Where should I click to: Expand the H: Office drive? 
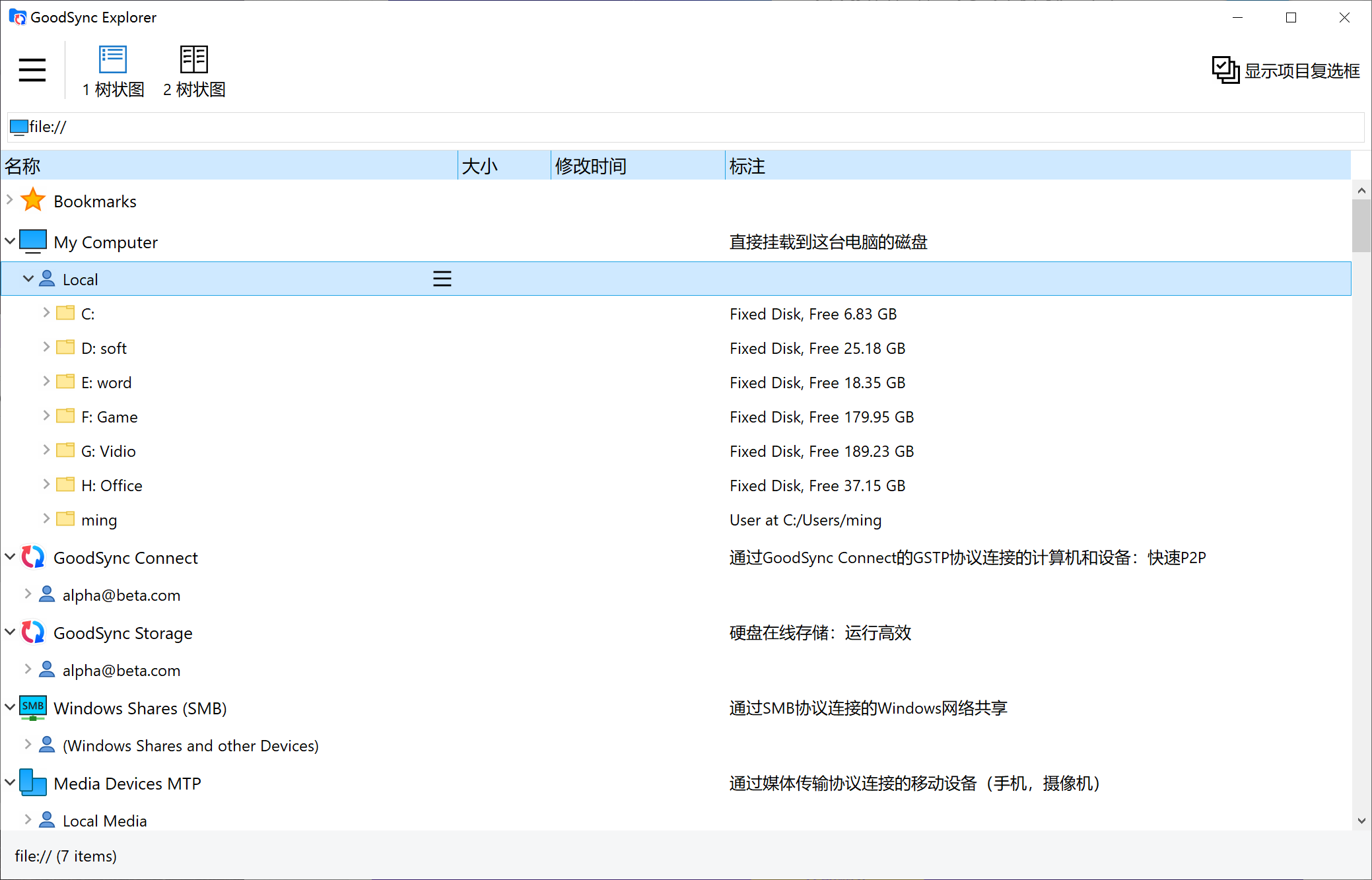[46, 484]
